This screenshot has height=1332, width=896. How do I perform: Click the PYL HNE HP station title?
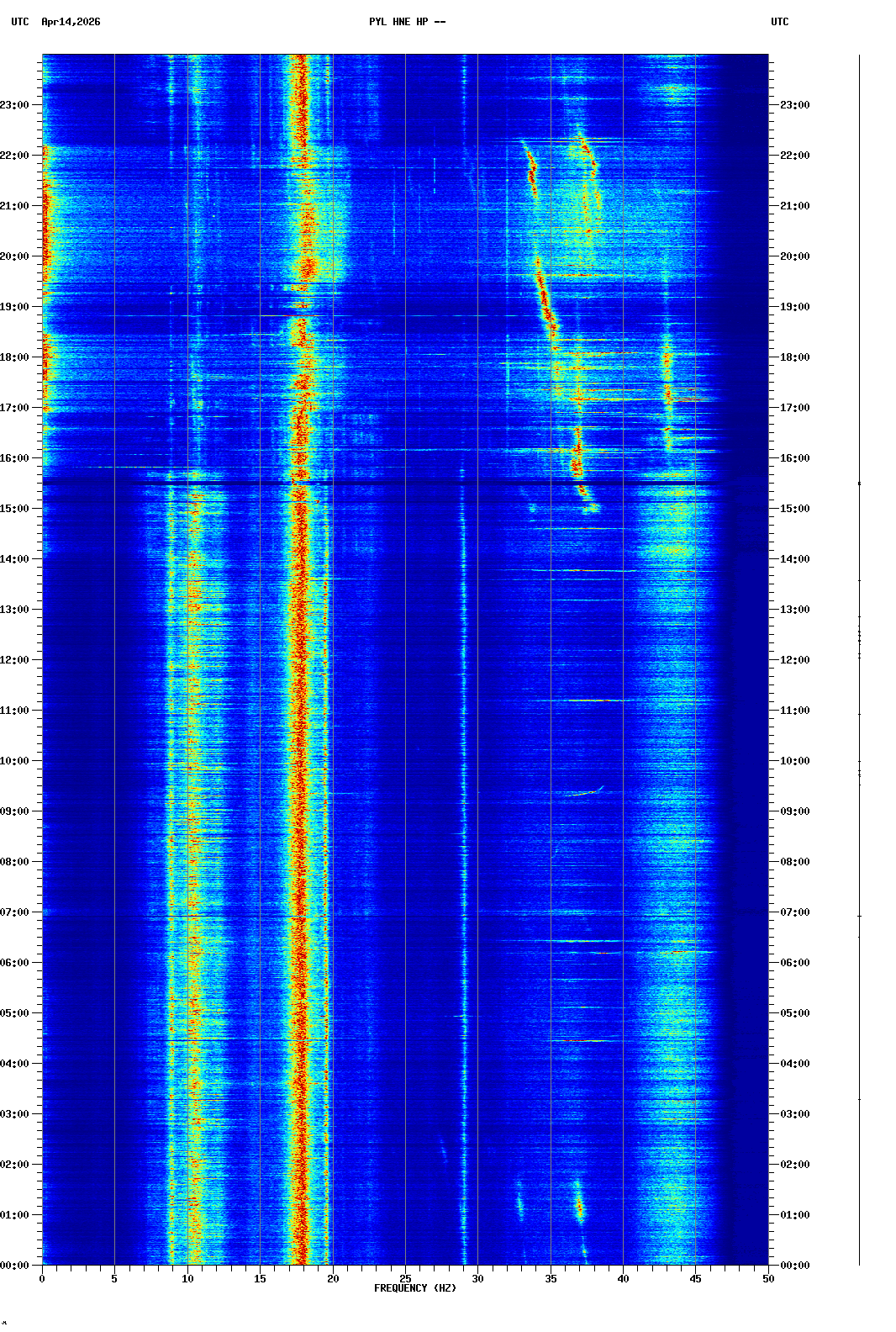click(407, 22)
